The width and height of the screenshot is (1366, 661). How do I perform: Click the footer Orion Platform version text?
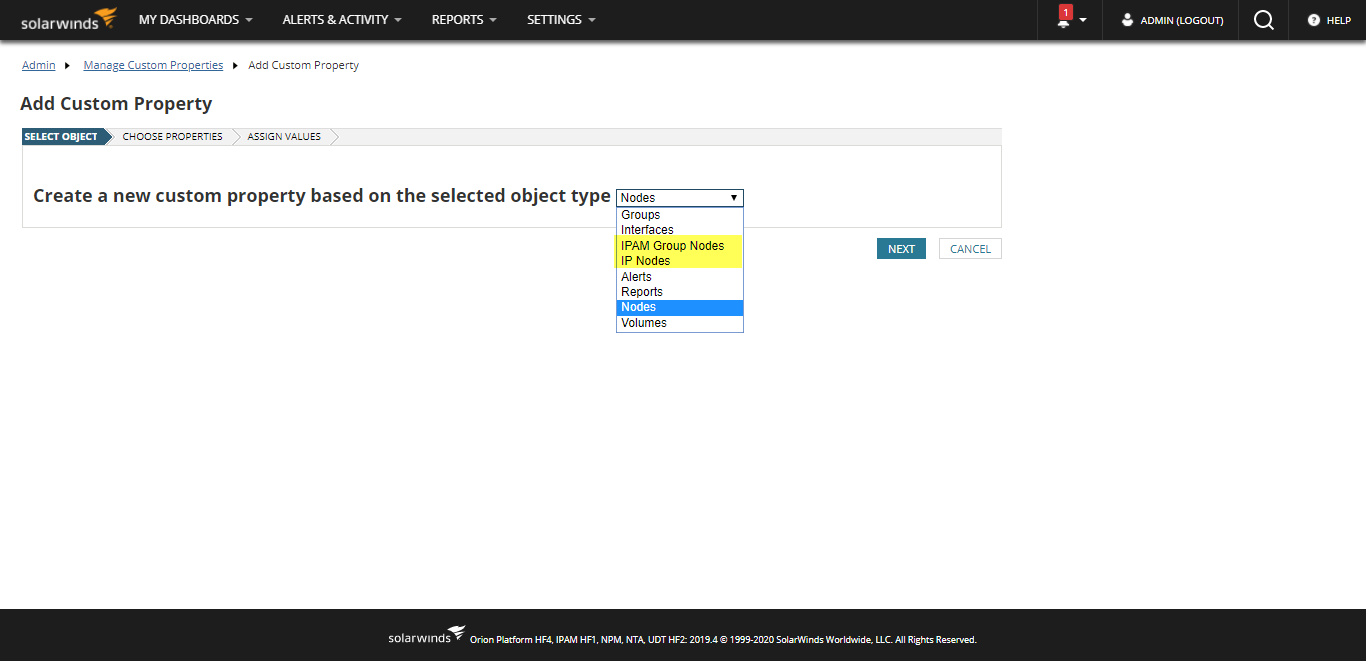pyautogui.click(x=723, y=640)
